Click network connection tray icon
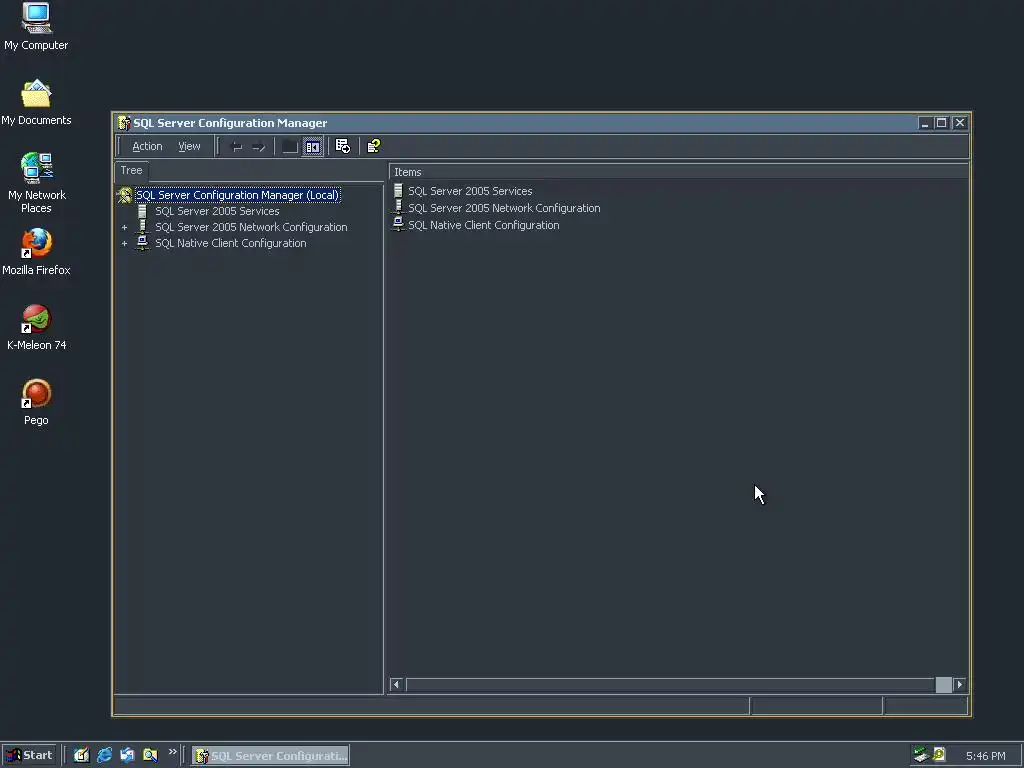This screenshot has width=1024, height=768. point(921,755)
